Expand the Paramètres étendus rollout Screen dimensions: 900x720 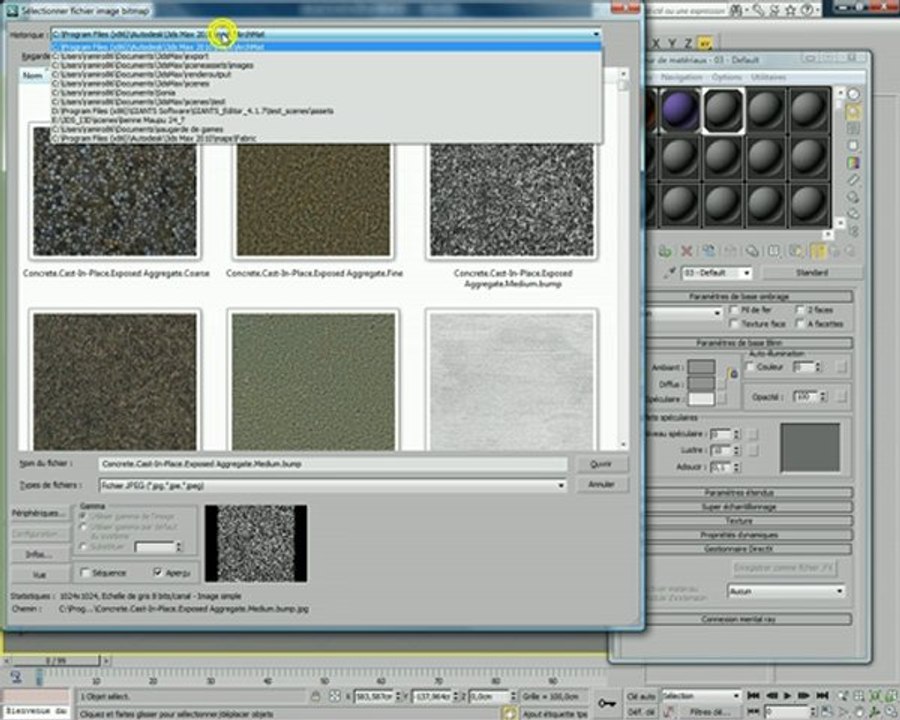739,493
